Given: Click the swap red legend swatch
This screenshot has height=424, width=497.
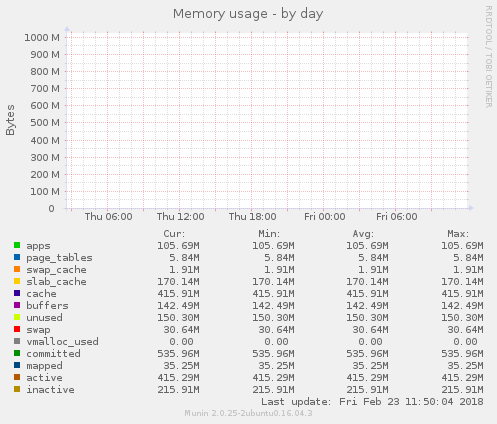Looking at the screenshot, I should 17,329.
